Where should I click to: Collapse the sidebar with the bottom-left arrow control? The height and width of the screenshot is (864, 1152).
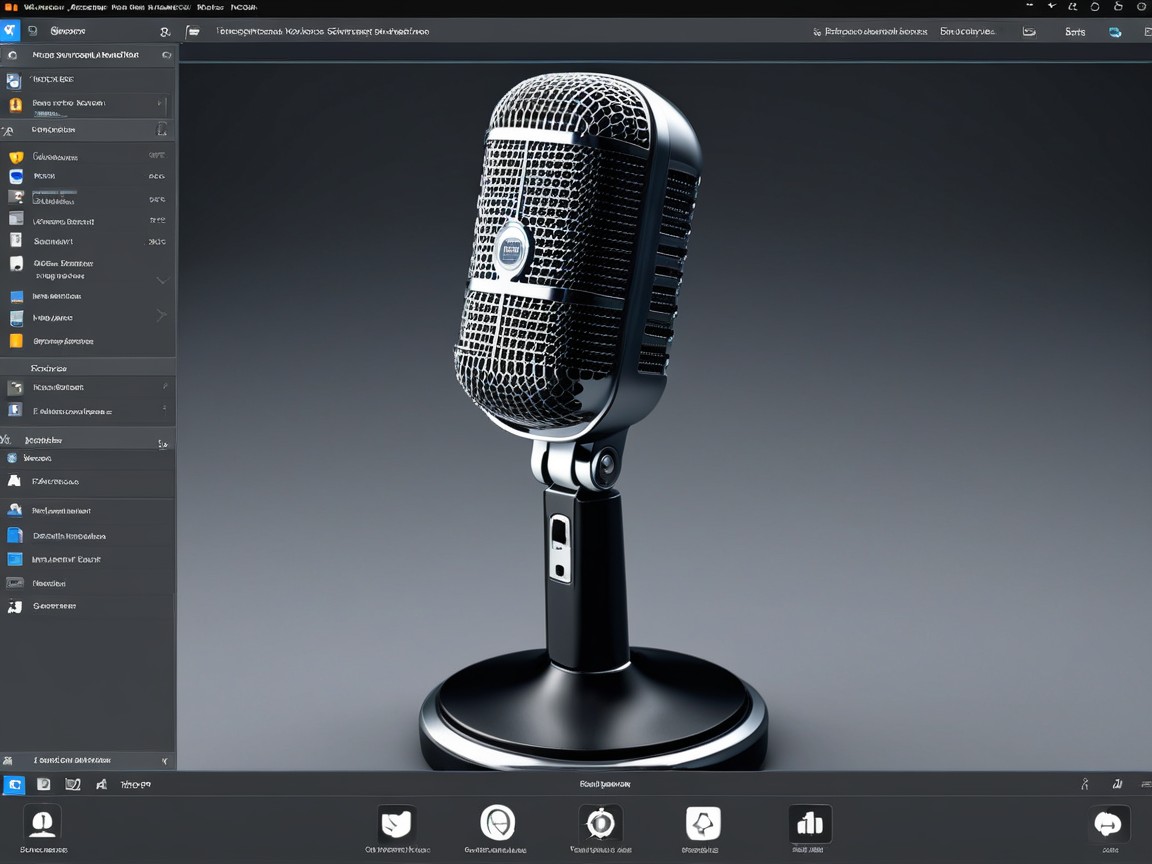point(166,760)
